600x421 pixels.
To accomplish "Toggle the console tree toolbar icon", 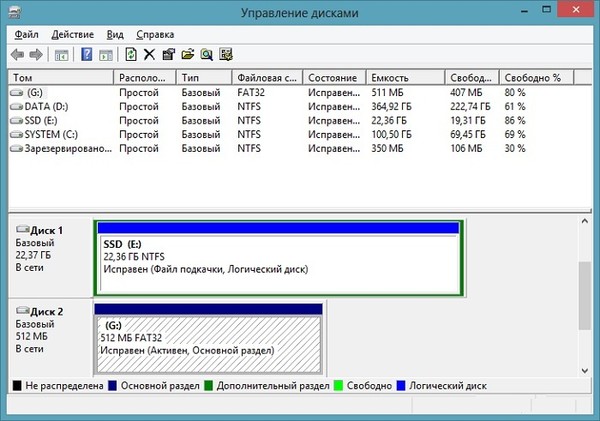I will coord(61,55).
